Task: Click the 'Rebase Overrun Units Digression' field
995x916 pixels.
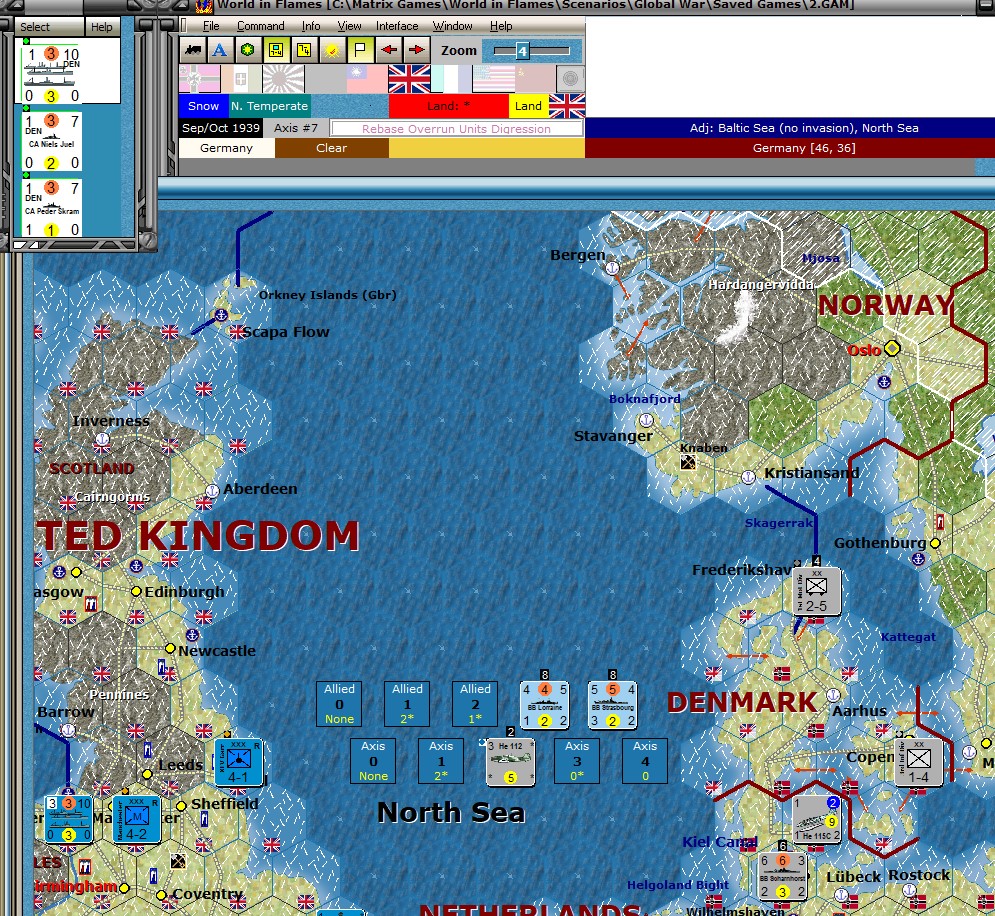Action: 456,129
